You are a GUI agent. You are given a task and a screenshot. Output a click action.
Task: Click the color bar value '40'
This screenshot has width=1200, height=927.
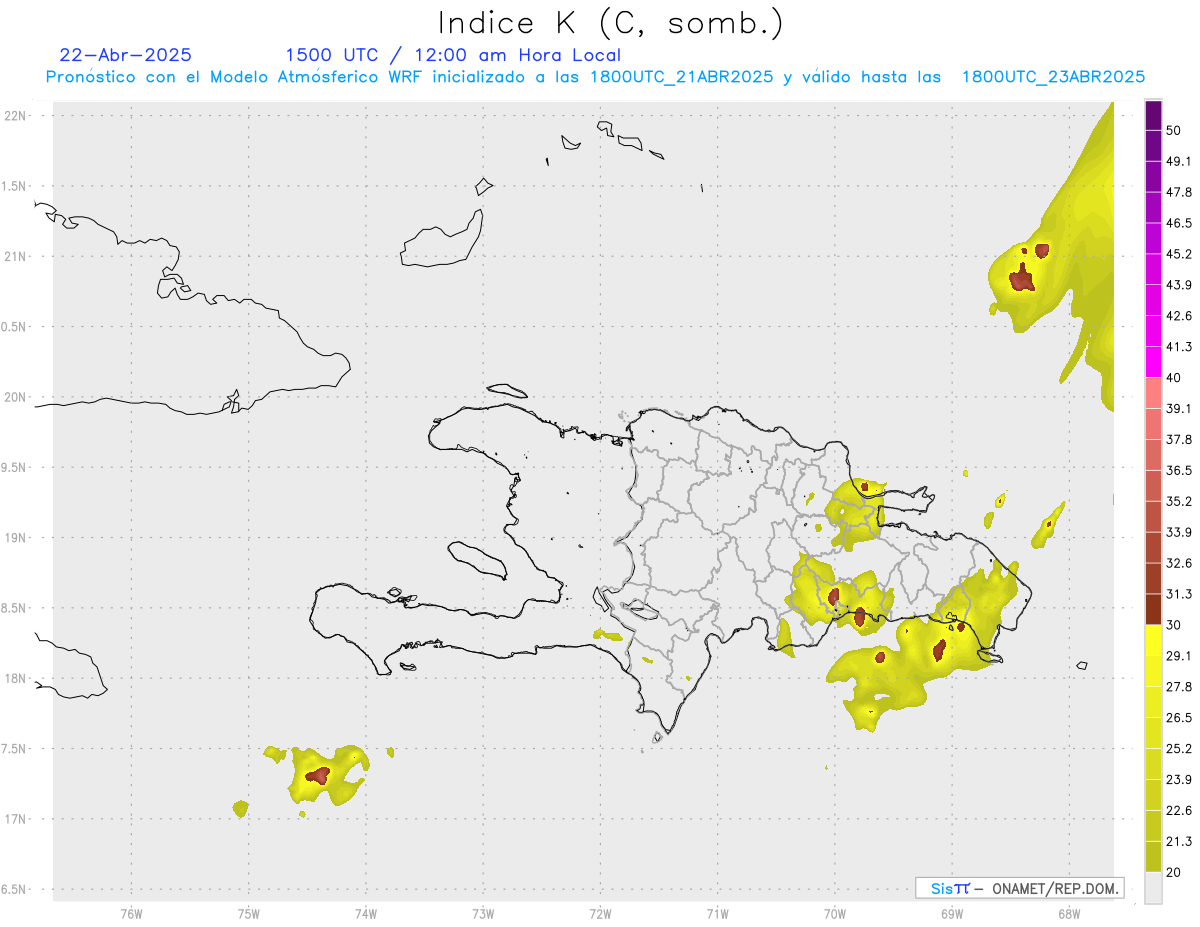point(1174,378)
